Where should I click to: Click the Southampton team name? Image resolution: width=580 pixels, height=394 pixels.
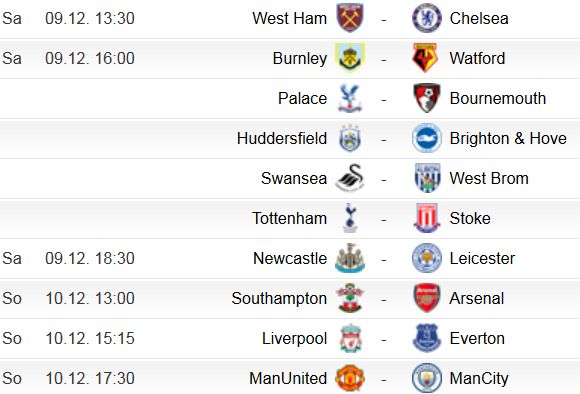tap(279, 298)
